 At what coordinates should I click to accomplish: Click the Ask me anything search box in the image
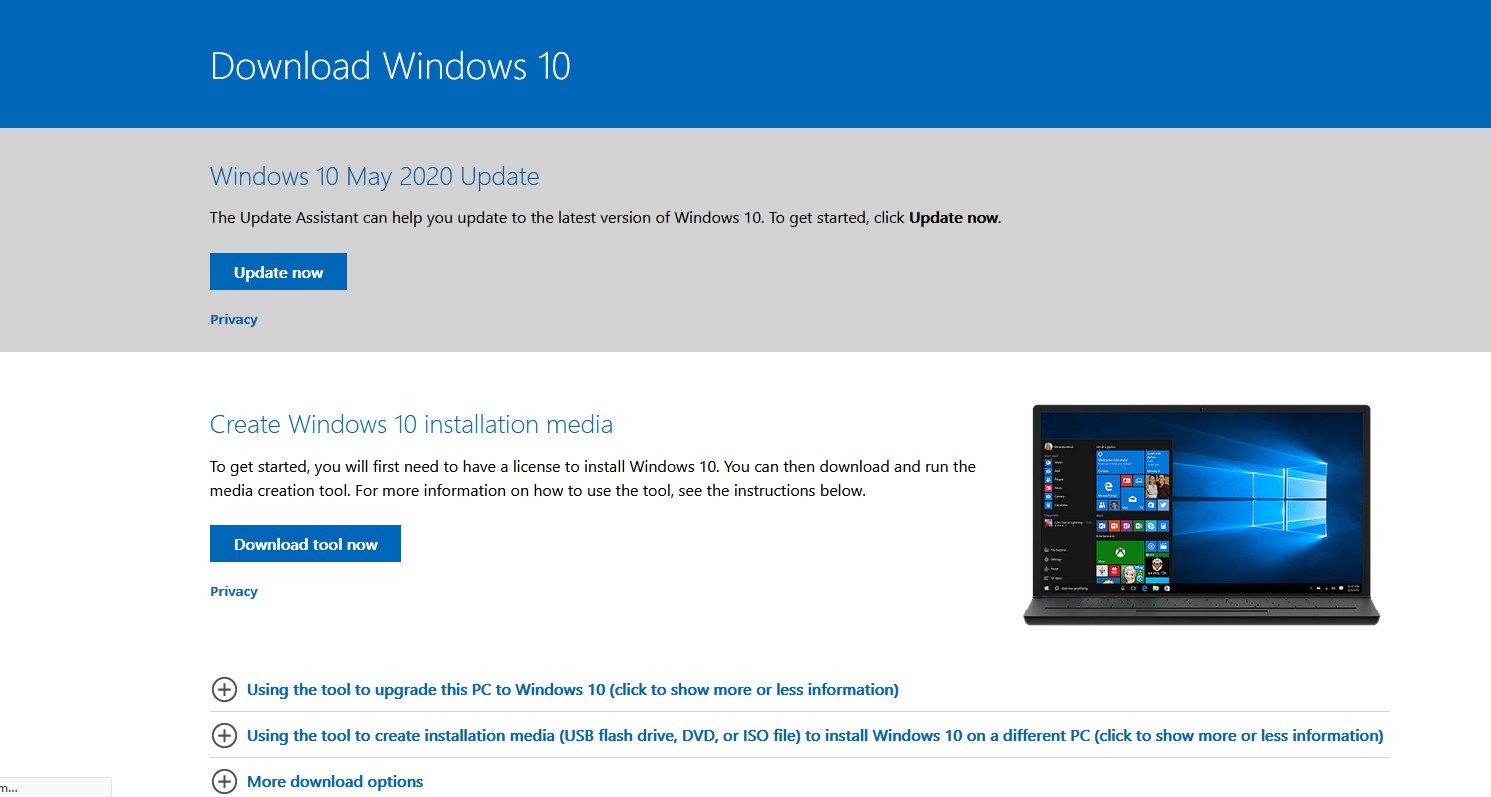1072,588
